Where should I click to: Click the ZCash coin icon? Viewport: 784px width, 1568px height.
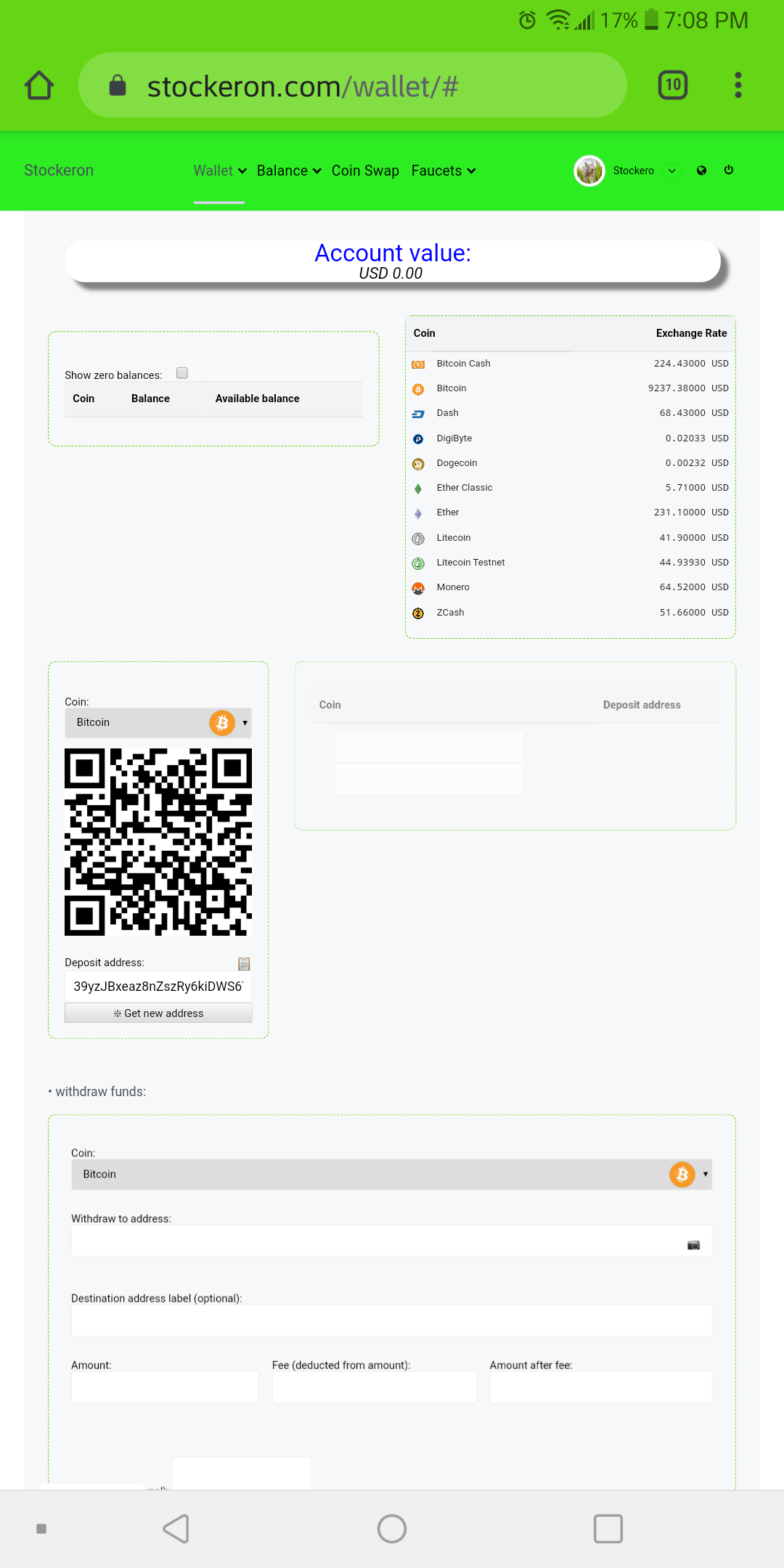(x=418, y=613)
